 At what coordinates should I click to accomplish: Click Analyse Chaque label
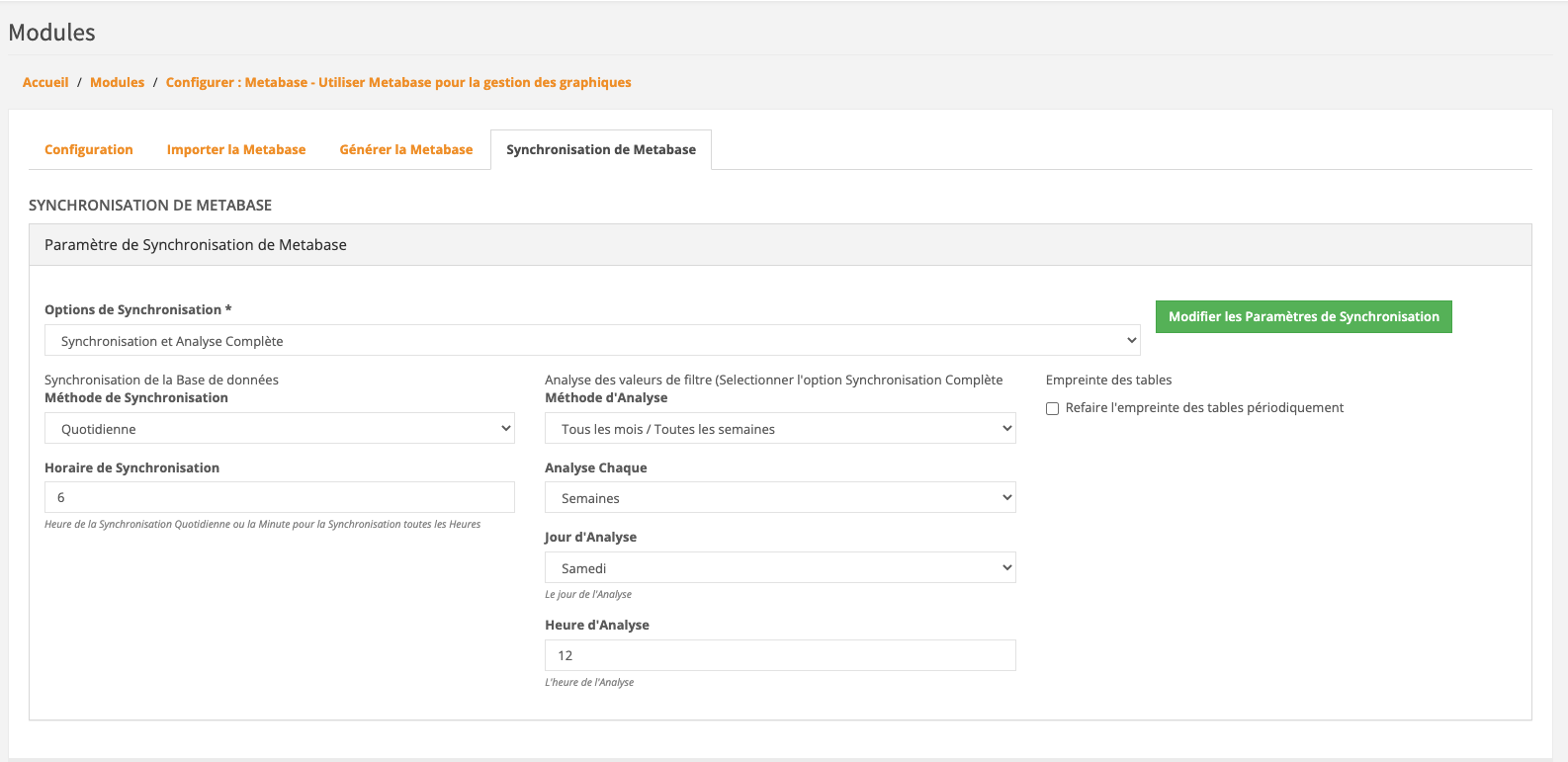point(596,467)
